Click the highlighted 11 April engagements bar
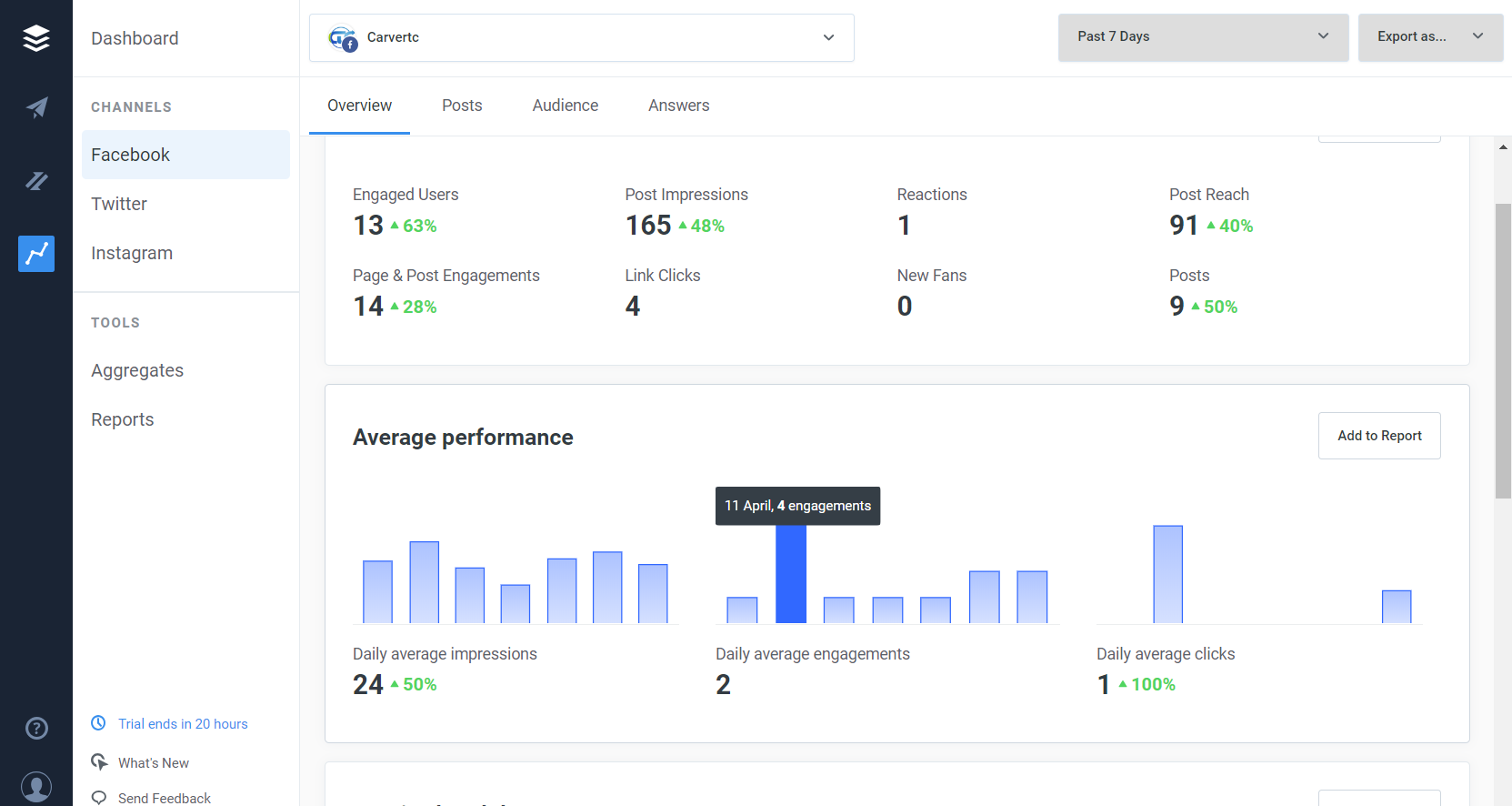Viewport: 1512px width, 806px height. point(791,574)
